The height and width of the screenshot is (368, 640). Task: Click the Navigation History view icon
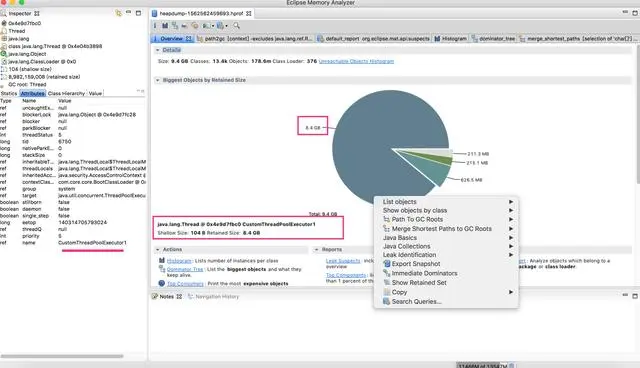click(x=190, y=296)
